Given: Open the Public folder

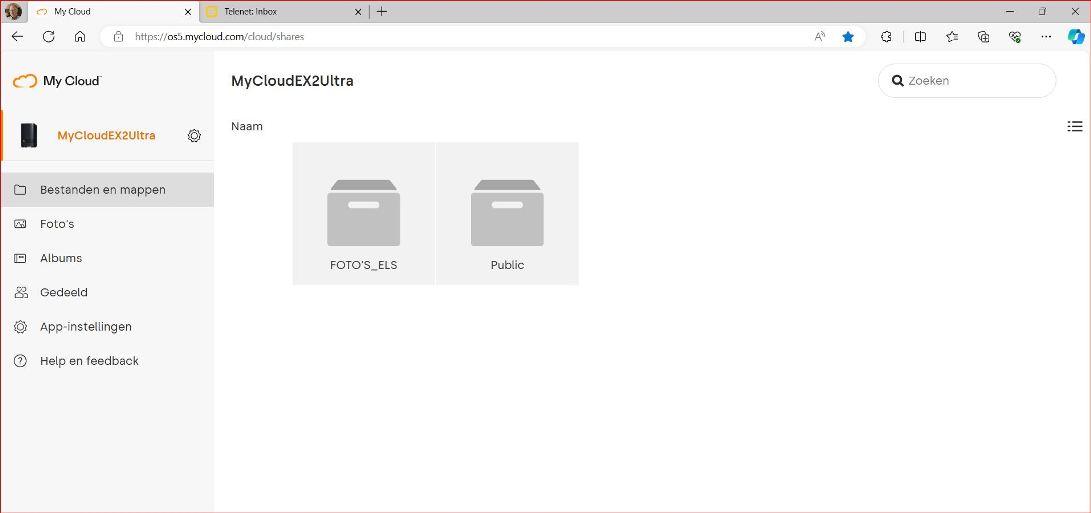Looking at the screenshot, I should pyautogui.click(x=507, y=214).
